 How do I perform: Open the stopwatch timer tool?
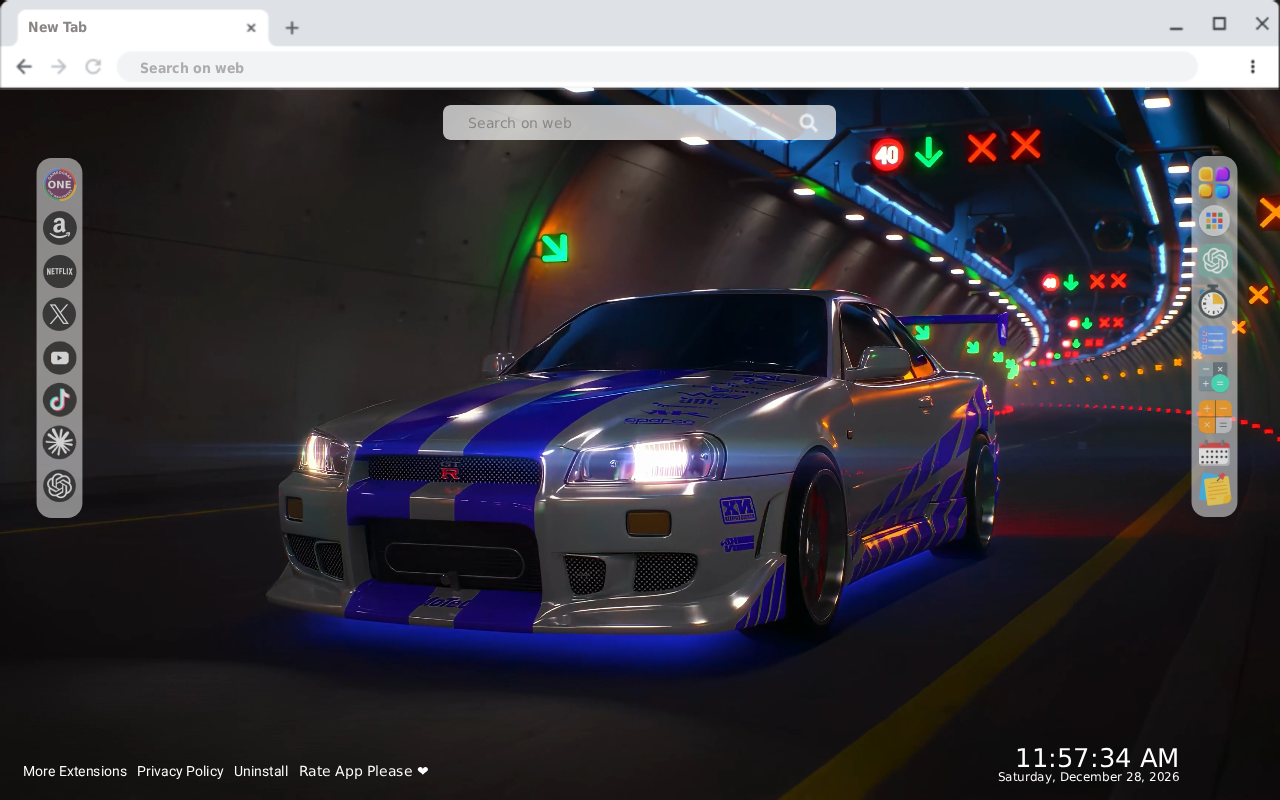[1214, 301]
